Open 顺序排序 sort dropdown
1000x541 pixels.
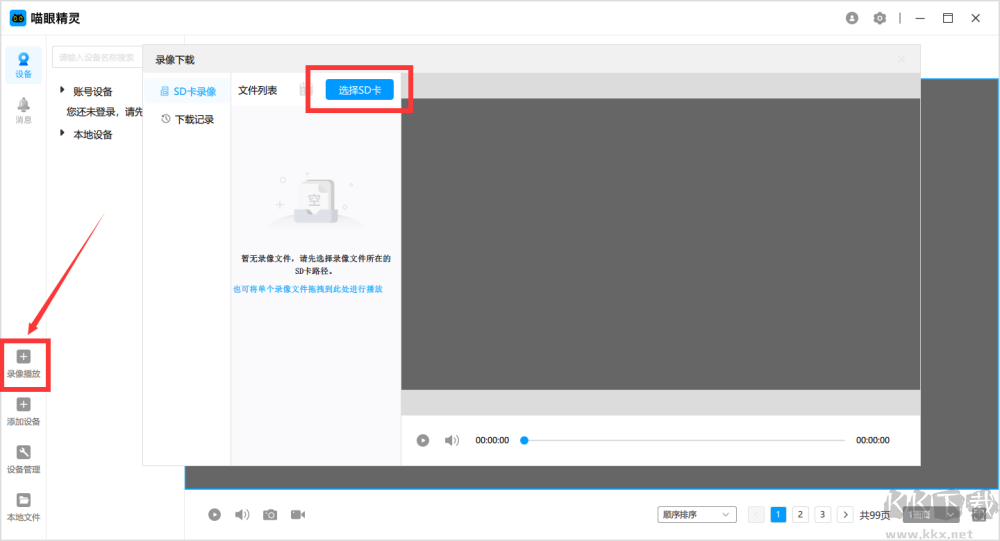[x=696, y=514]
